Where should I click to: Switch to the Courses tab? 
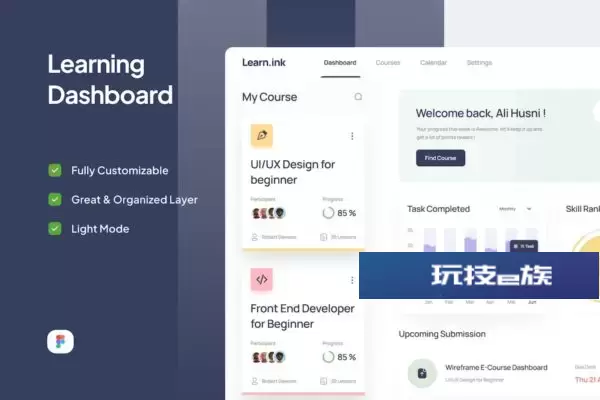(388, 63)
